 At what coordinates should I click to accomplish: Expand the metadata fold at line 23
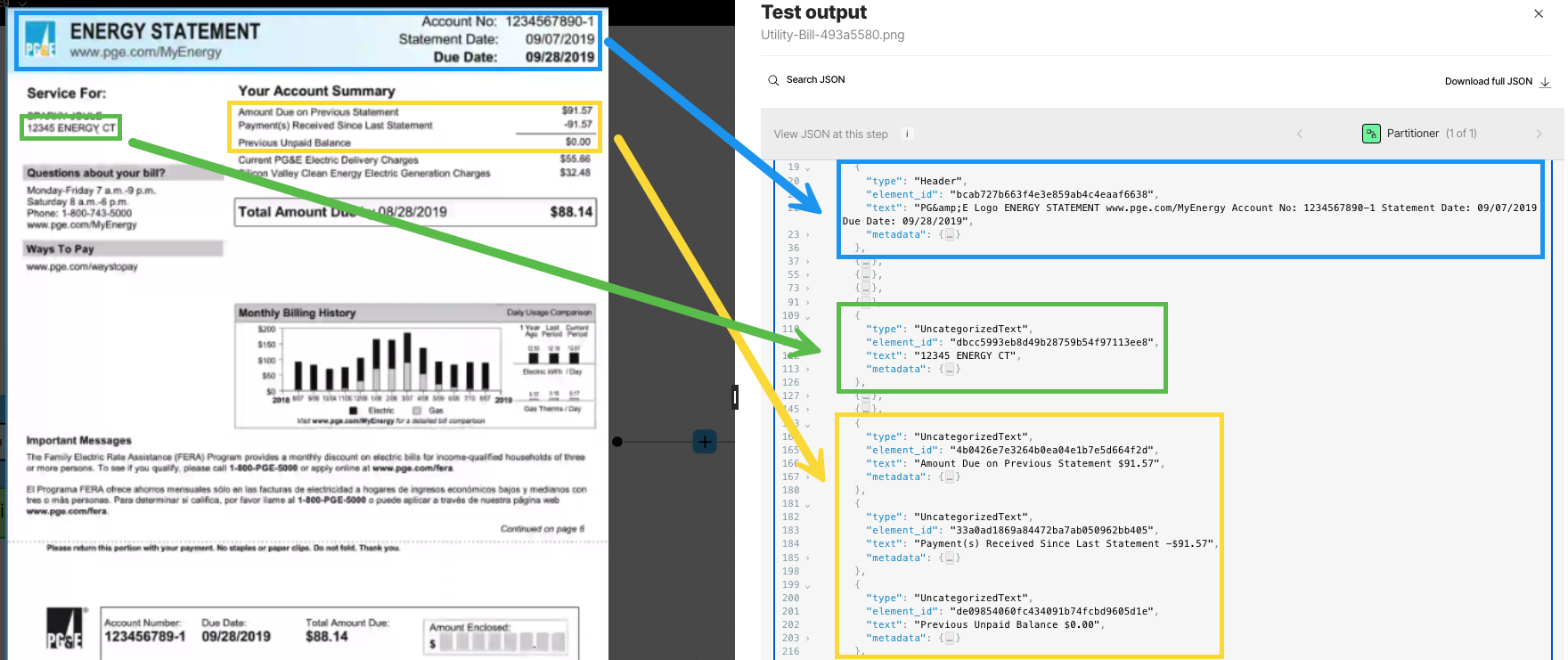(x=808, y=235)
